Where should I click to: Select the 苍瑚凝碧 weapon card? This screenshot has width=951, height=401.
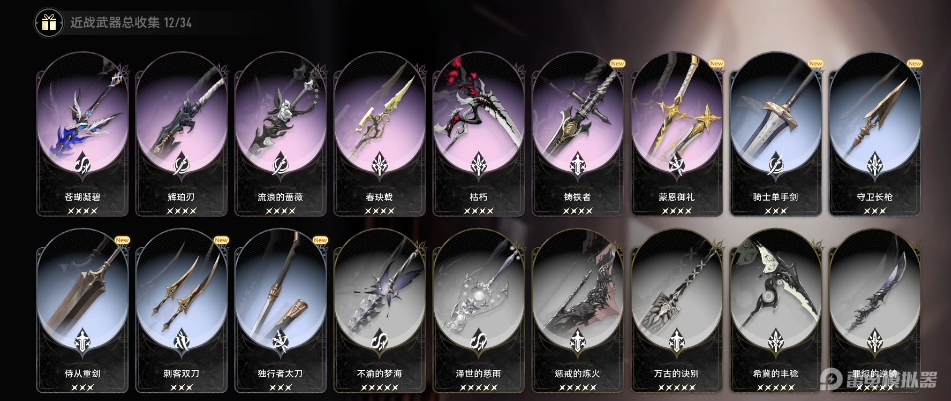(x=82, y=133)
